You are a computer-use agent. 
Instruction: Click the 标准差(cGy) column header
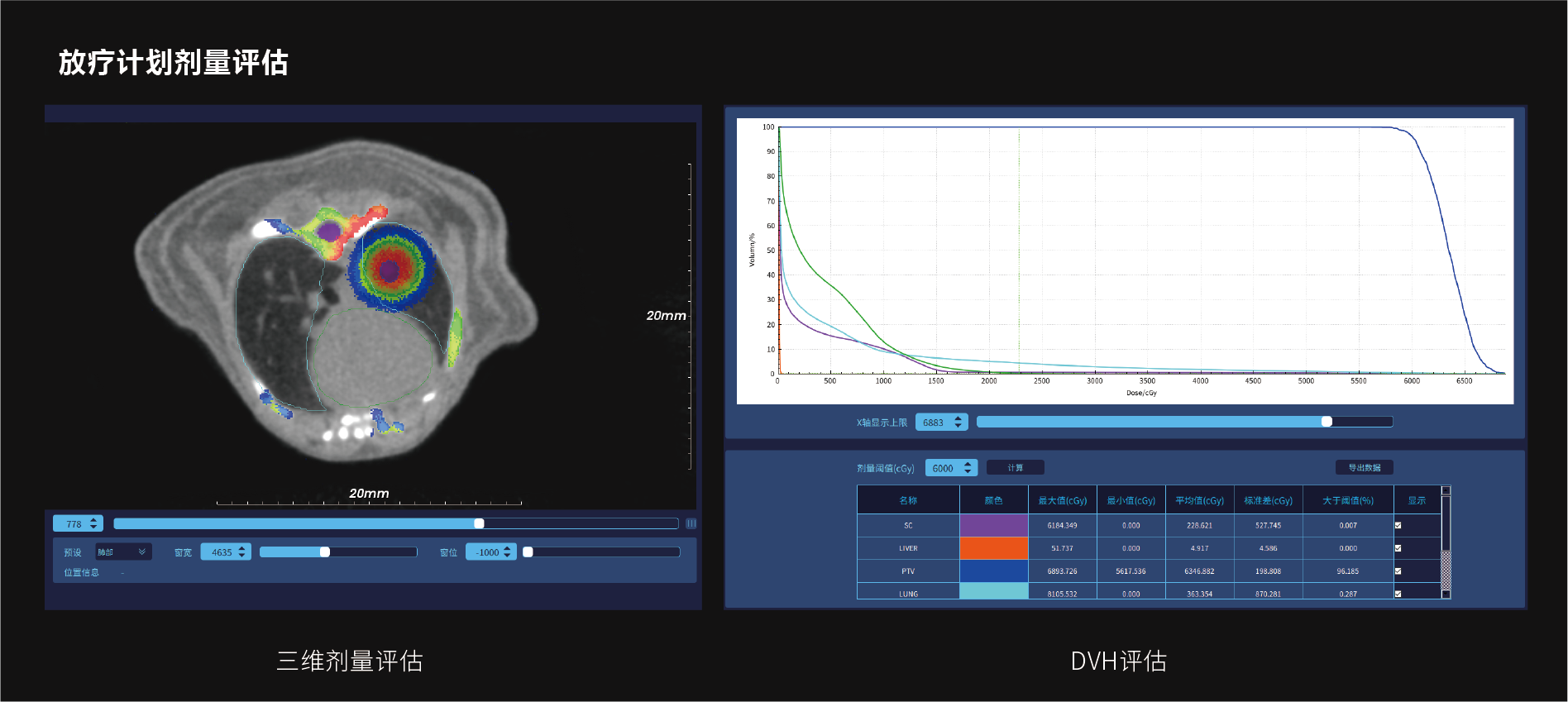(x=1269, y=500)
